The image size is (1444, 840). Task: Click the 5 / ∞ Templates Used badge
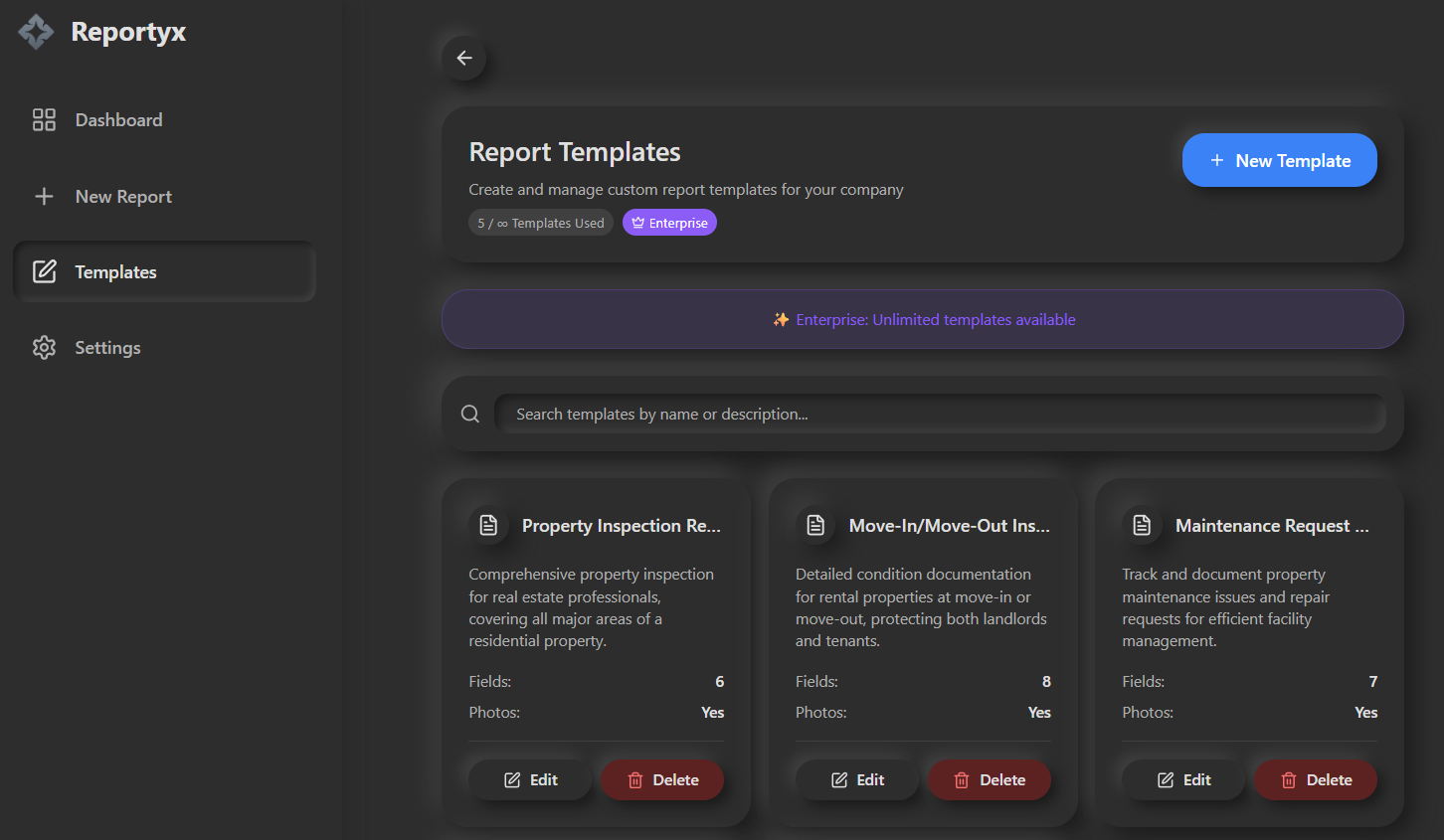click(540, 222)
